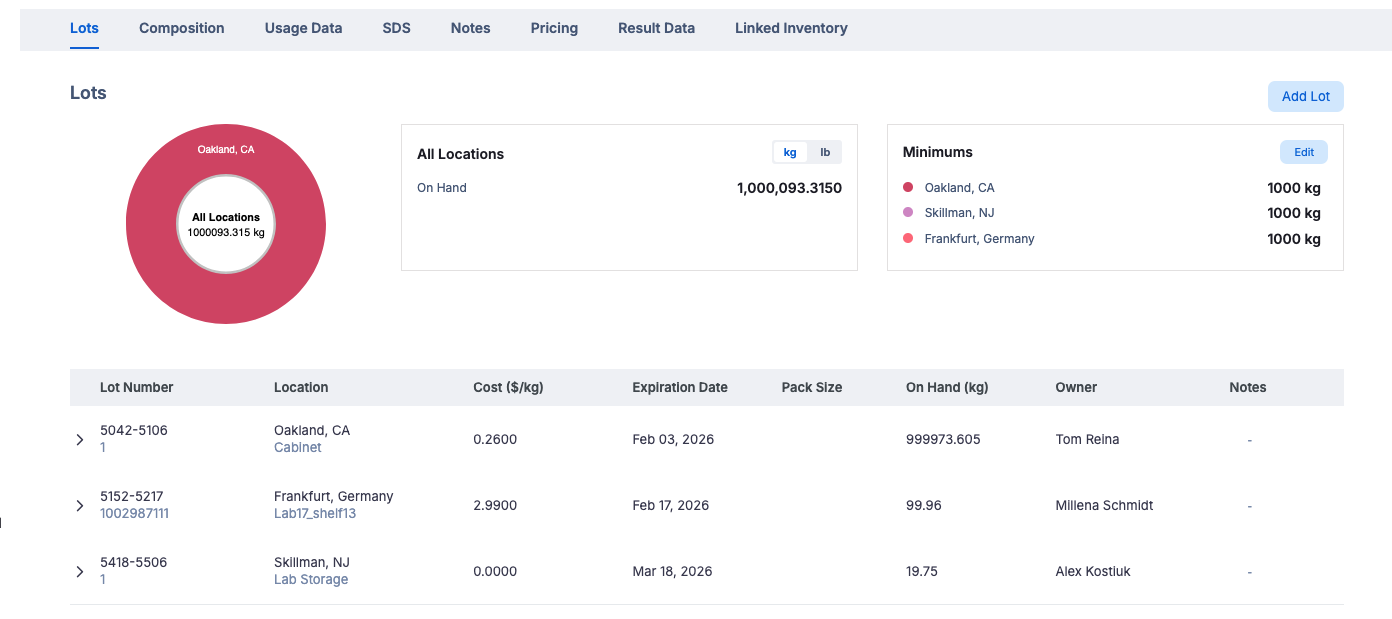
Task: Open sub-lot link 1002987111
Action: pyautogui.click(x=134, y=514)
